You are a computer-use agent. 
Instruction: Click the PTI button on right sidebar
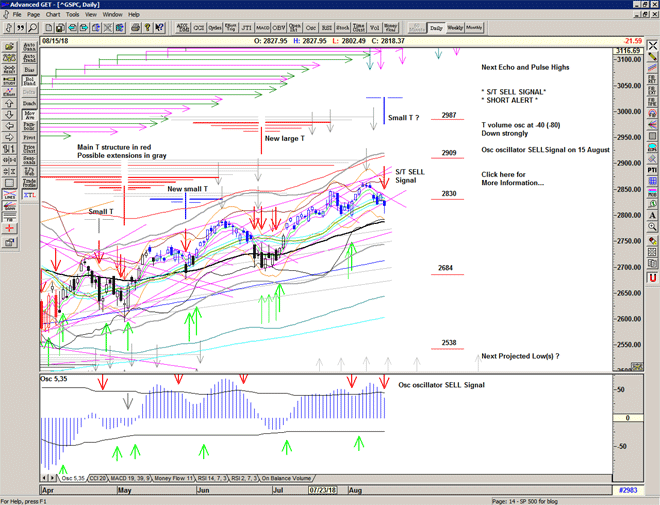tap(652, 171)
